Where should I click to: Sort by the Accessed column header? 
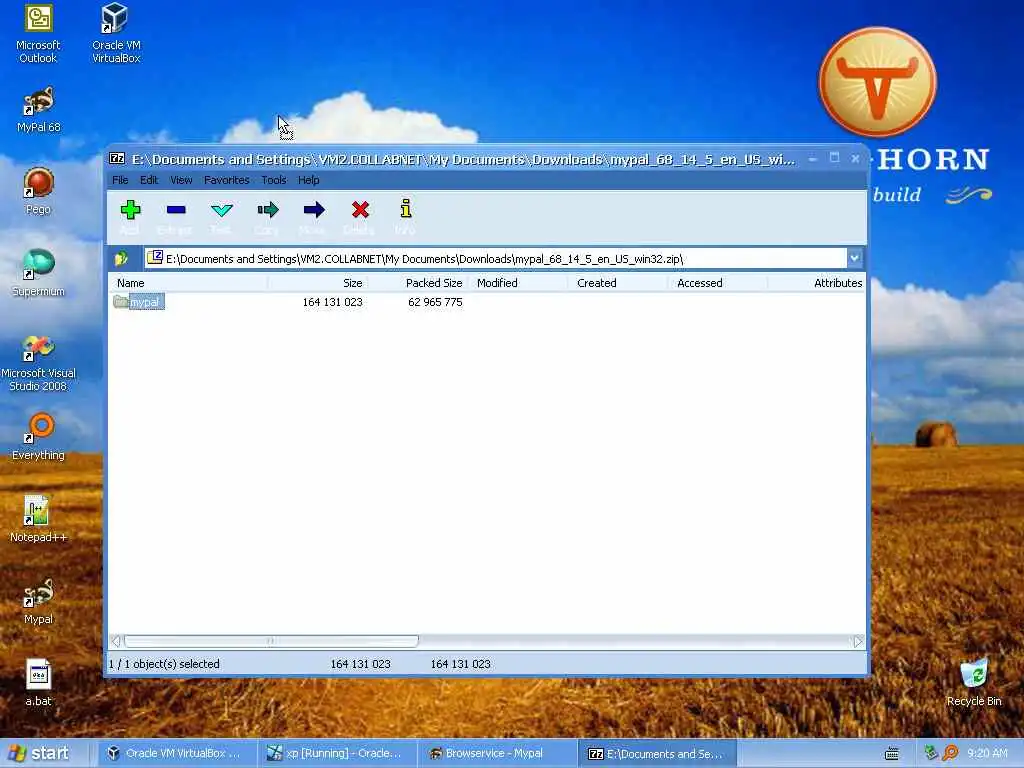coord(718,283)
